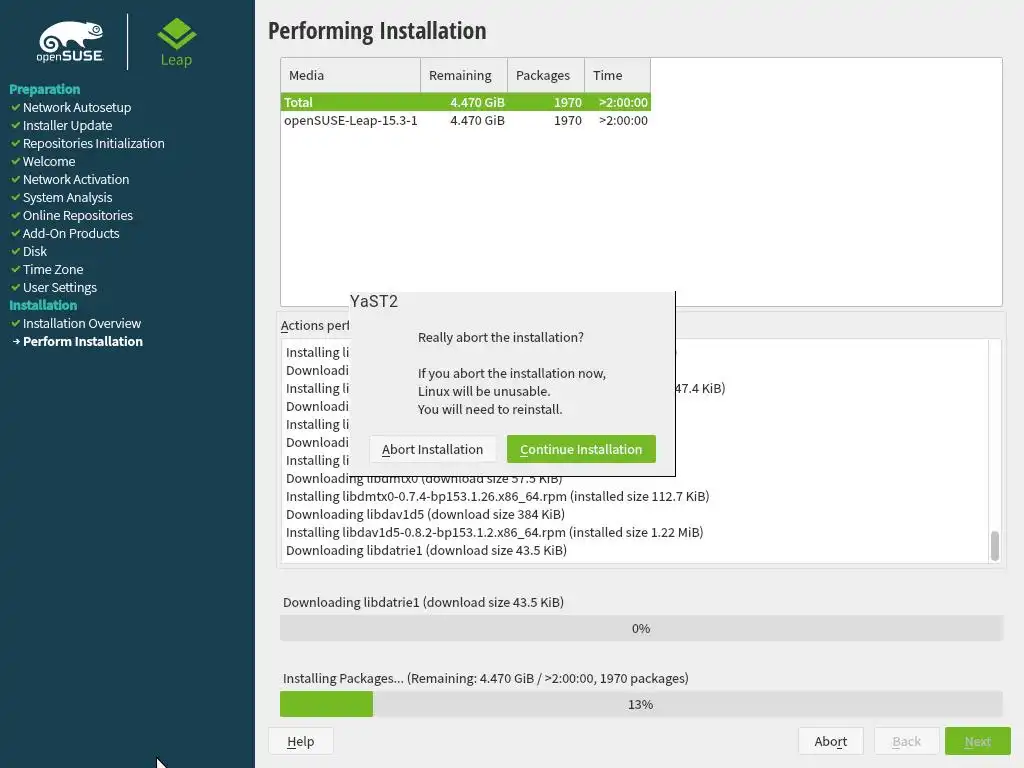Click the Welcome step in sidebar

(49, 161)
